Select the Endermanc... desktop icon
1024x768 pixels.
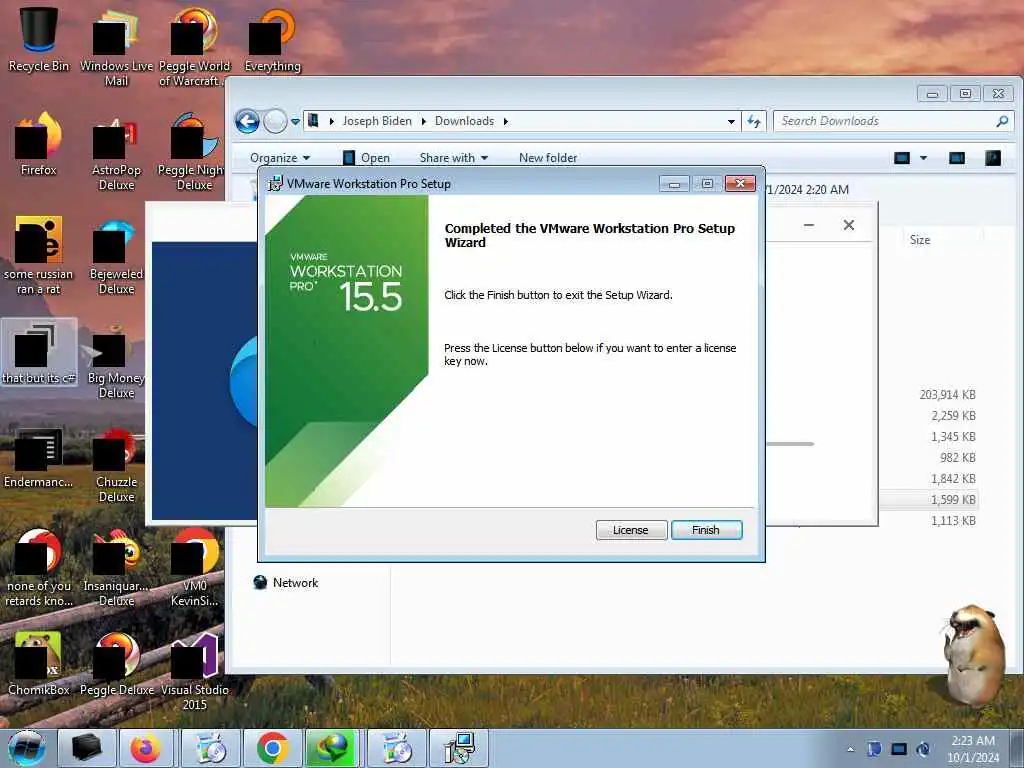pyautogui.click(x=39, y=456)
